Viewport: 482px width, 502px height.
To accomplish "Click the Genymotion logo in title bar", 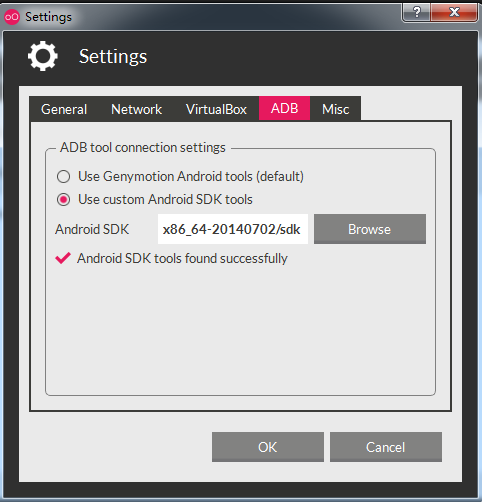I will [12, 17].
